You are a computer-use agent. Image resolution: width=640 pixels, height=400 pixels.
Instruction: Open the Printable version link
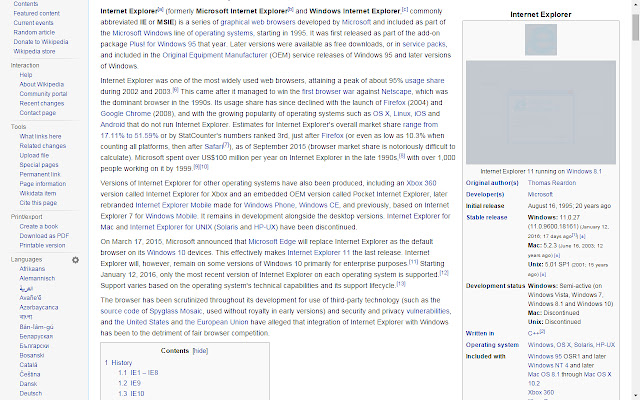42,245
